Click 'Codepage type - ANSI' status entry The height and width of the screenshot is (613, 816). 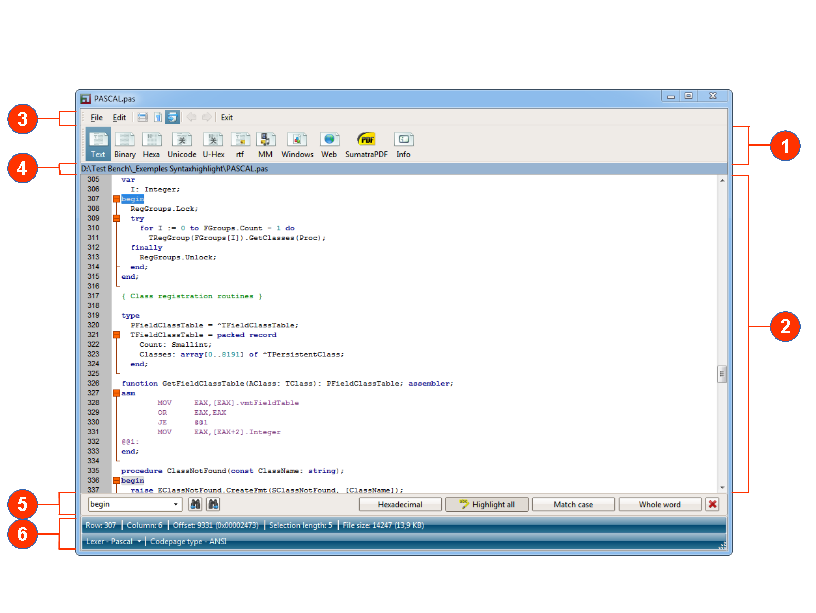[188, 541]
